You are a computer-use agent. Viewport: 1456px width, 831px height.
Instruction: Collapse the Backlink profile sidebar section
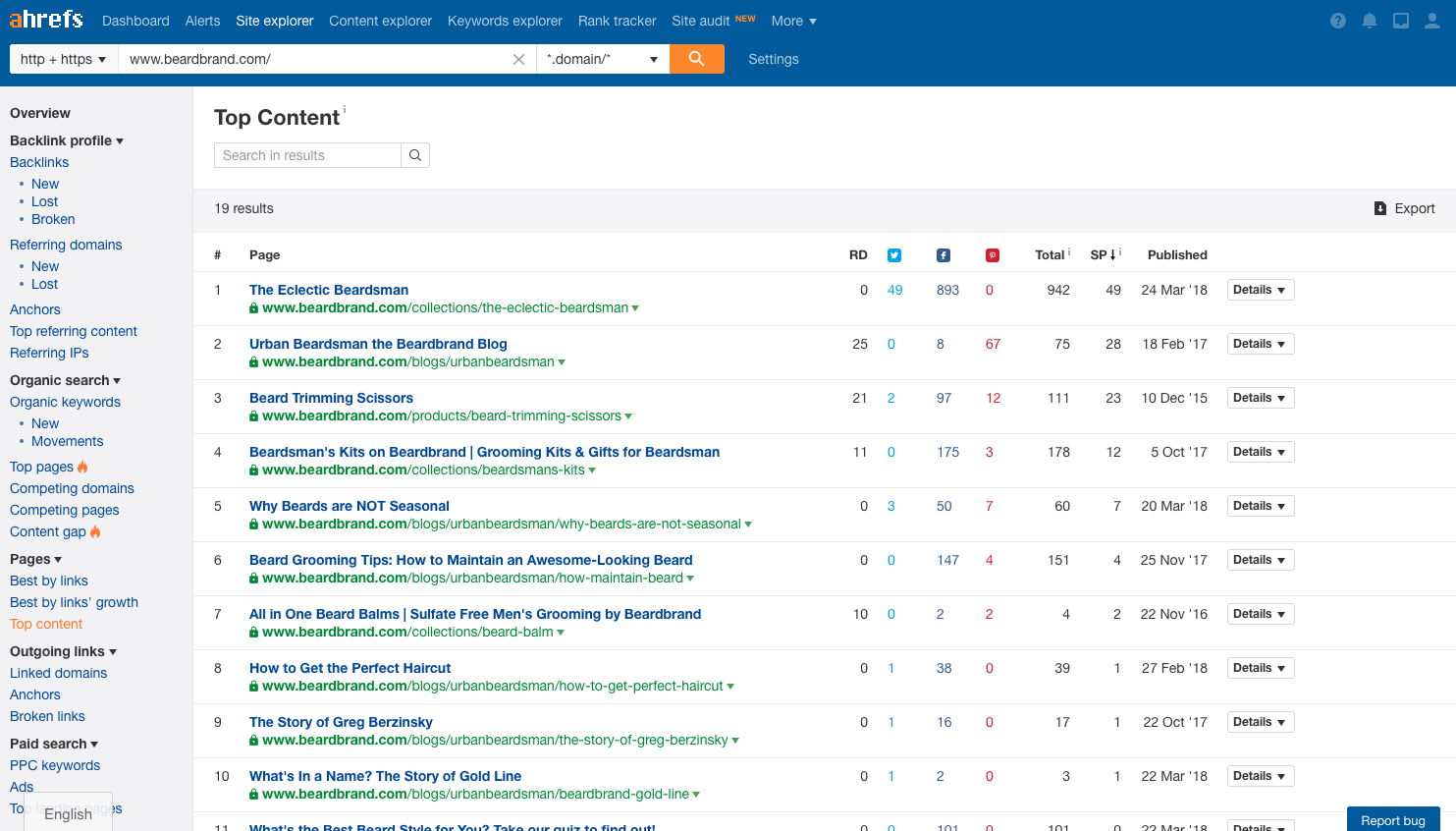tap(67, 140)
